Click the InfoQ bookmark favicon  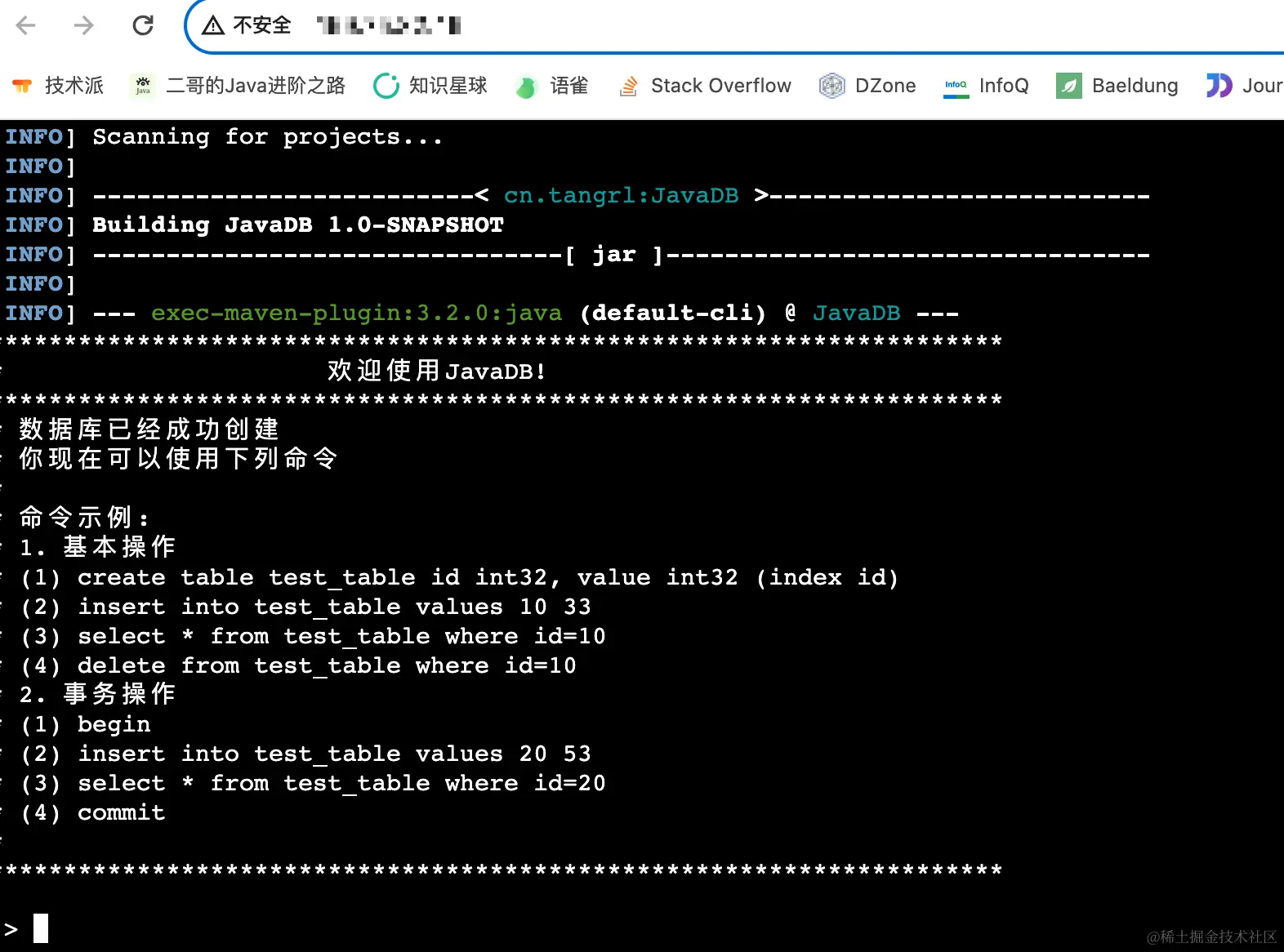pyautogui.click(x=956, y=86)
